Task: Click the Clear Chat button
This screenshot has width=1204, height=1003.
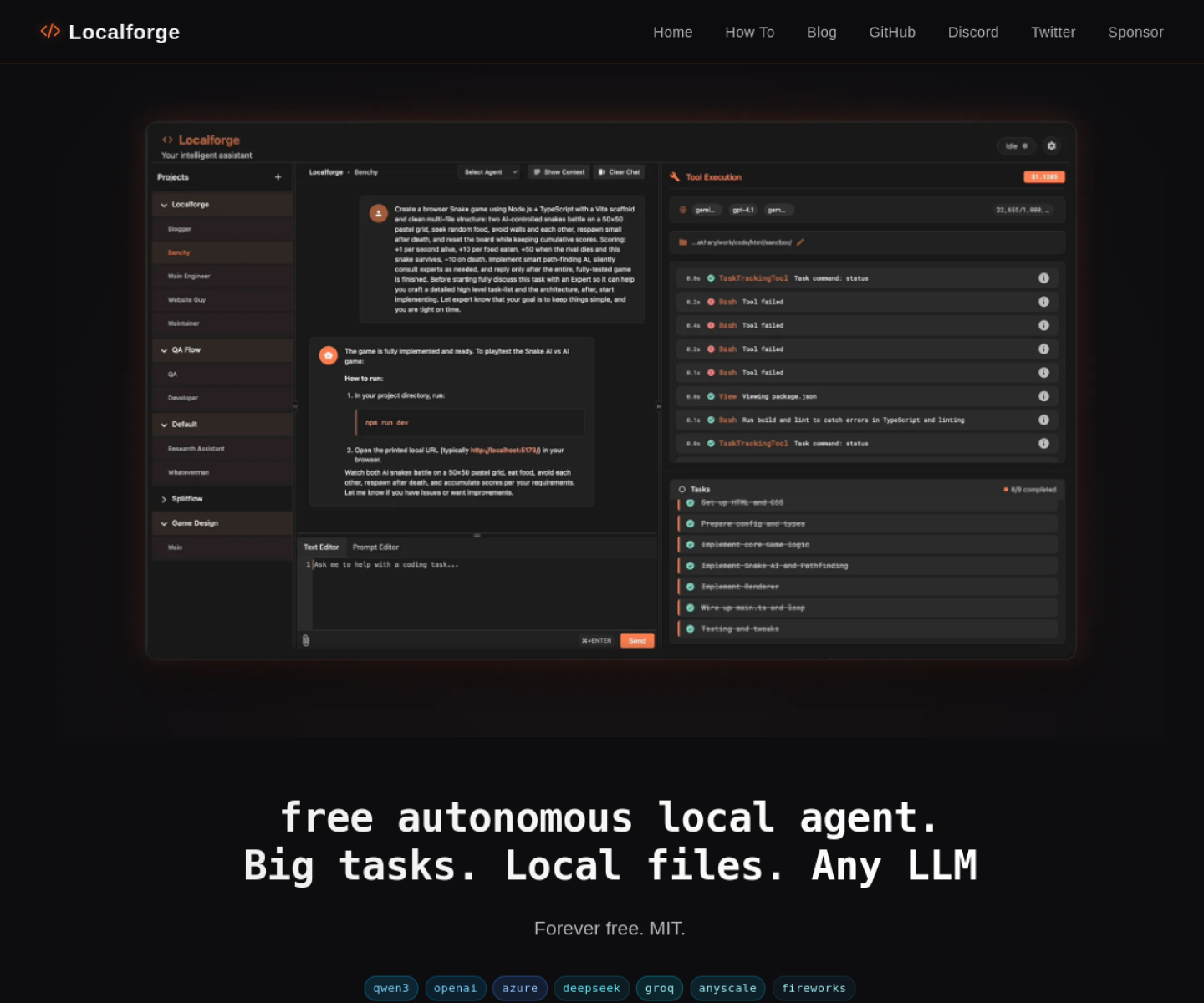Action: [x=619, y=172]
